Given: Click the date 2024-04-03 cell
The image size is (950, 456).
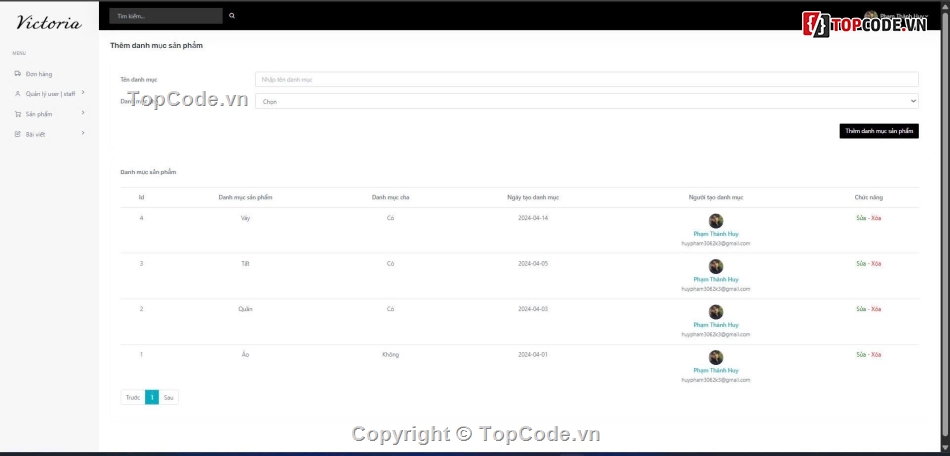Looking at the screenshot, I should (x=533, y=309).
